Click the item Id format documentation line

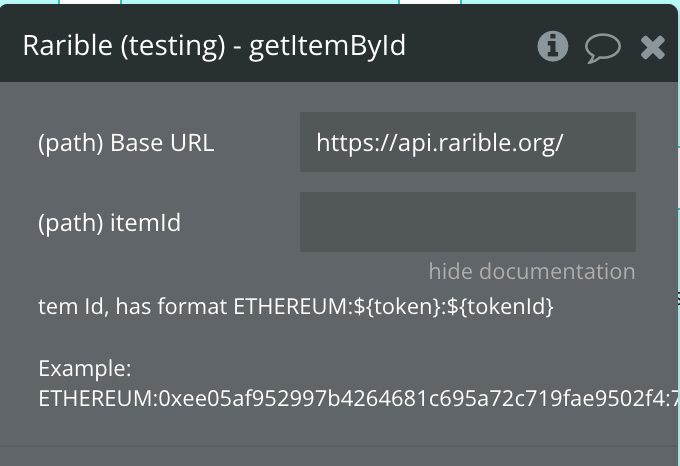pos(296,307)
